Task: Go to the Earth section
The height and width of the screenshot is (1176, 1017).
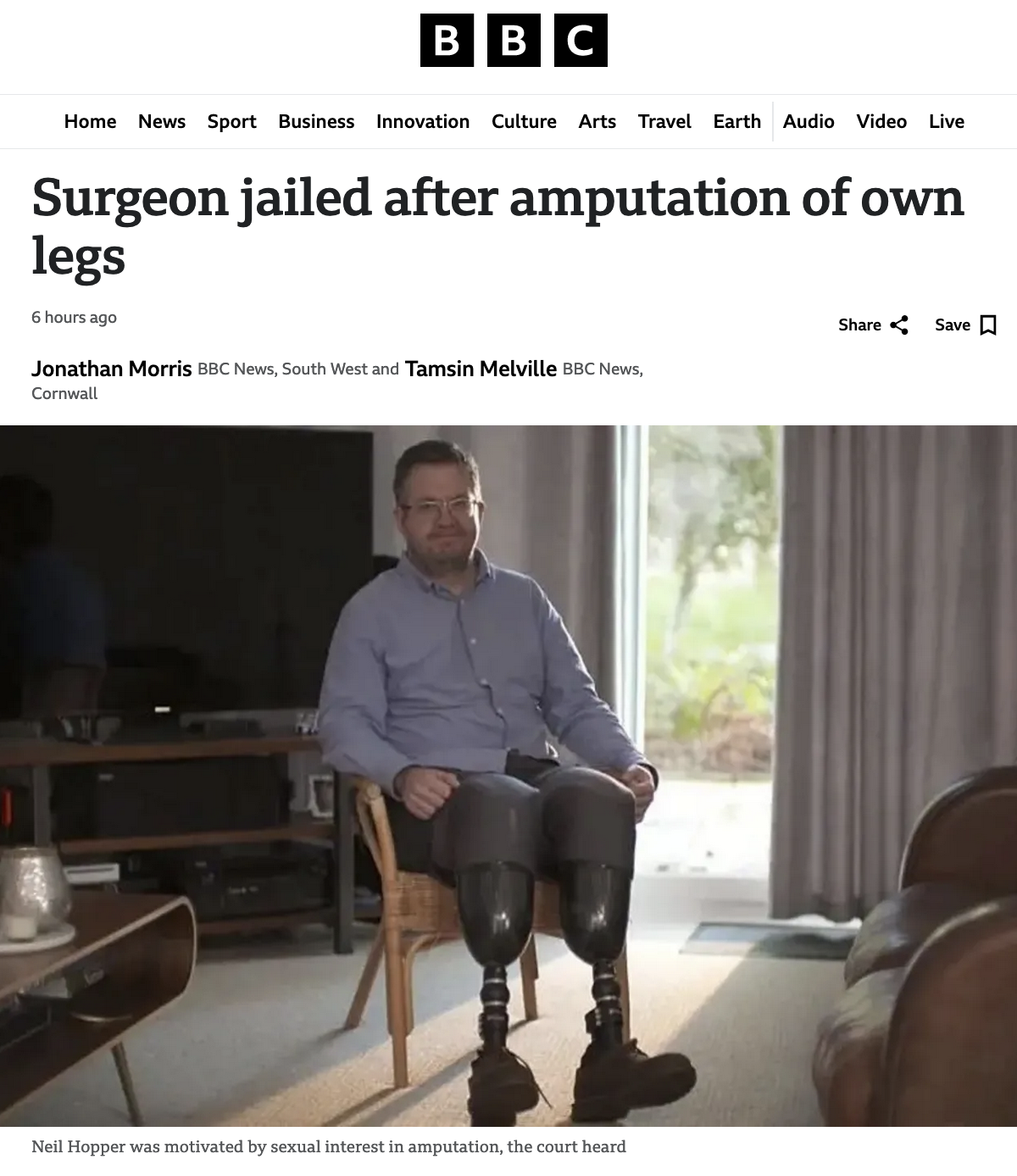Action: [x=737, y=121]
